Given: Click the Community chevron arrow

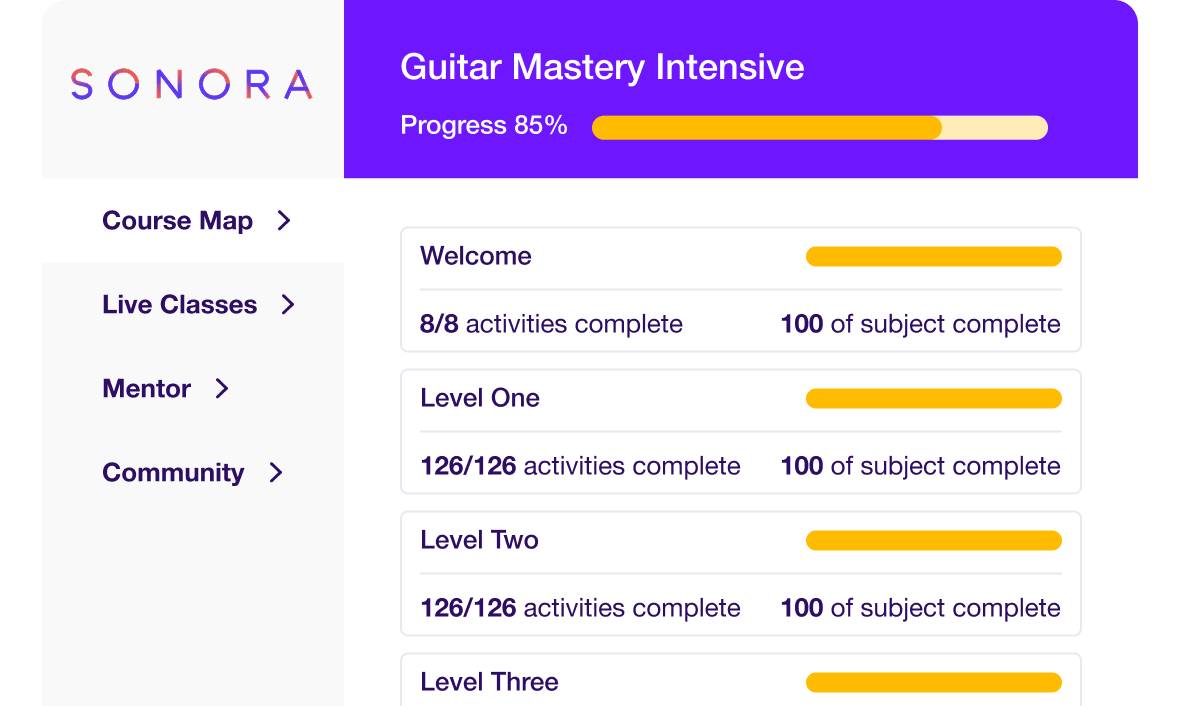Looking at the screenshot, I should tap(276, 473).
